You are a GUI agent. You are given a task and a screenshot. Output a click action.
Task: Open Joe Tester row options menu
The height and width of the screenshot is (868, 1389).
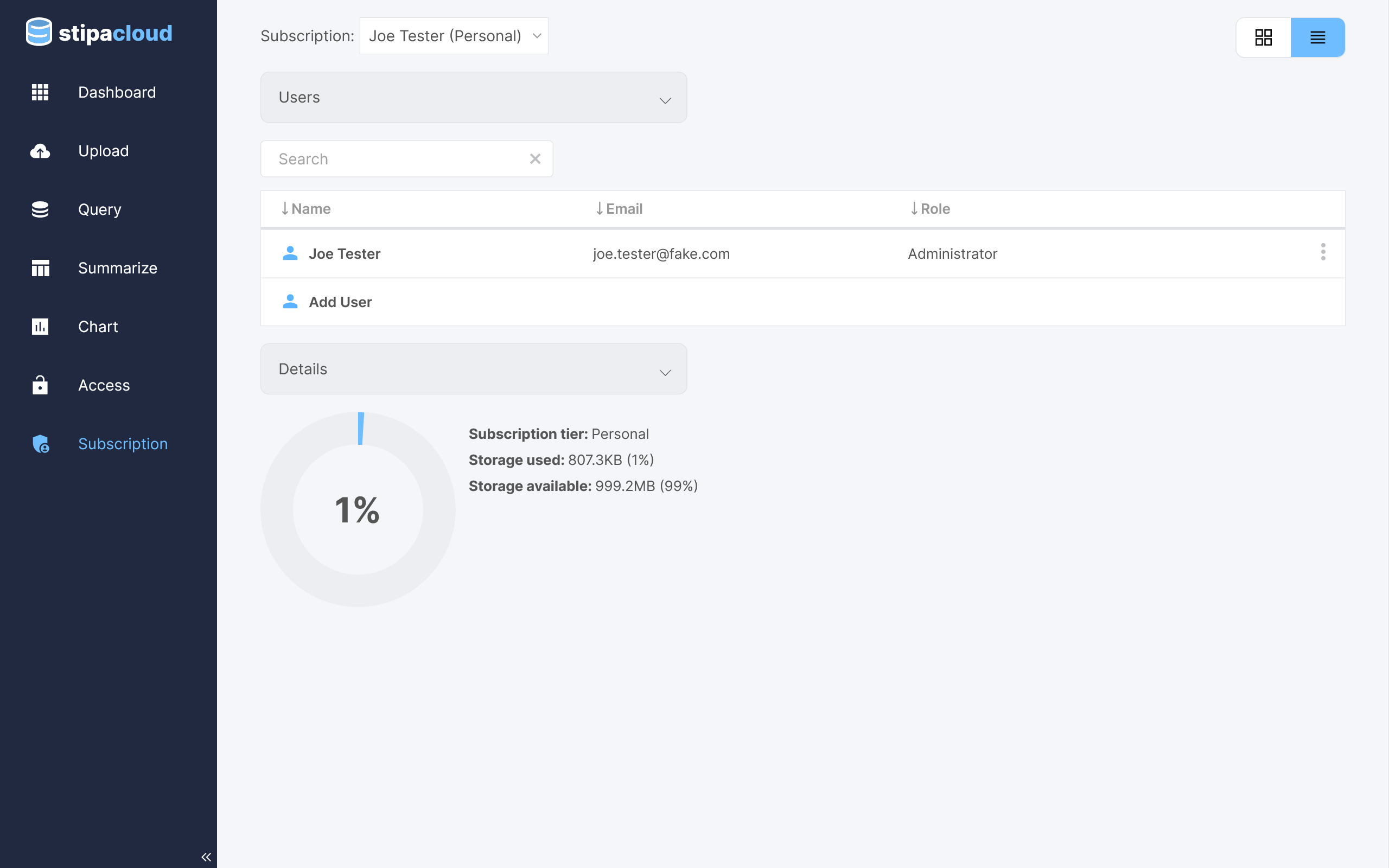pos(1323,252)
